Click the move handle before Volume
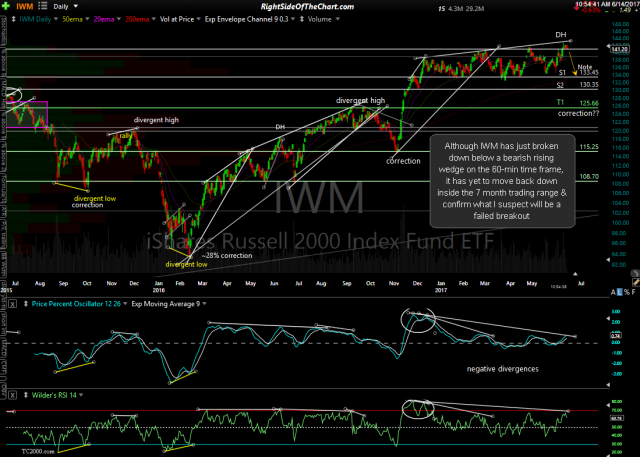The height and width of the screenshot is (457, 640). click(302, 19)
